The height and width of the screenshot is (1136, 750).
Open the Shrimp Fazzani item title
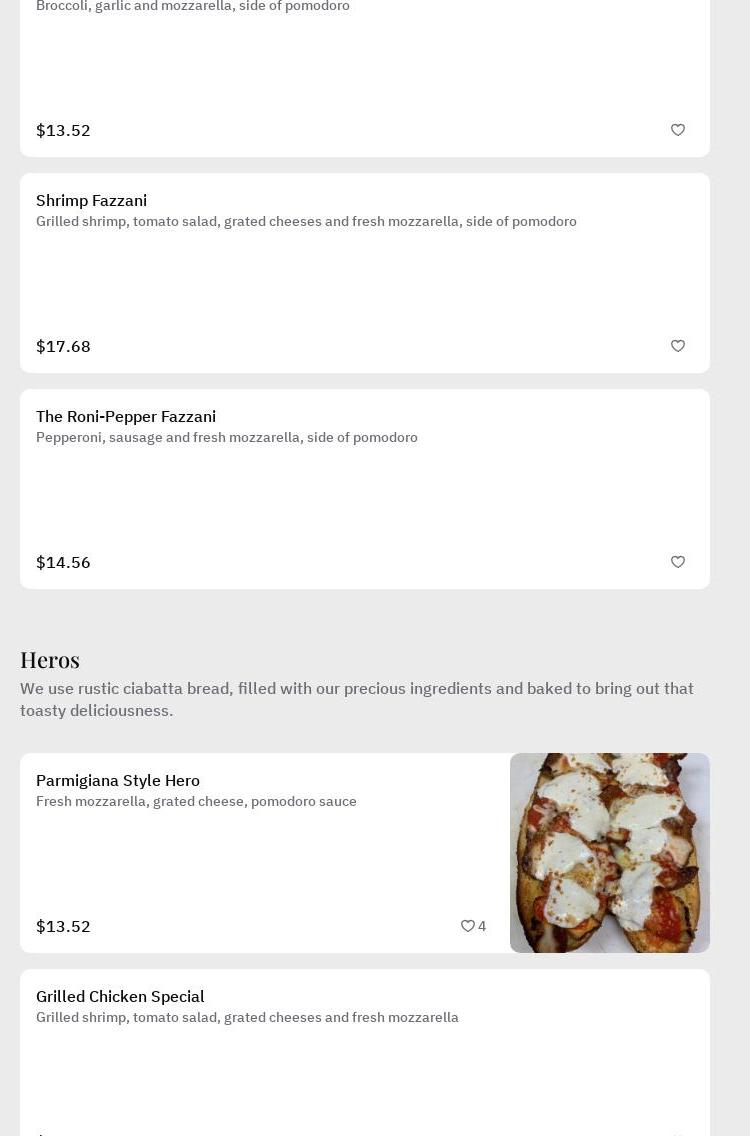pyautogui.click(x=91, y=200)
